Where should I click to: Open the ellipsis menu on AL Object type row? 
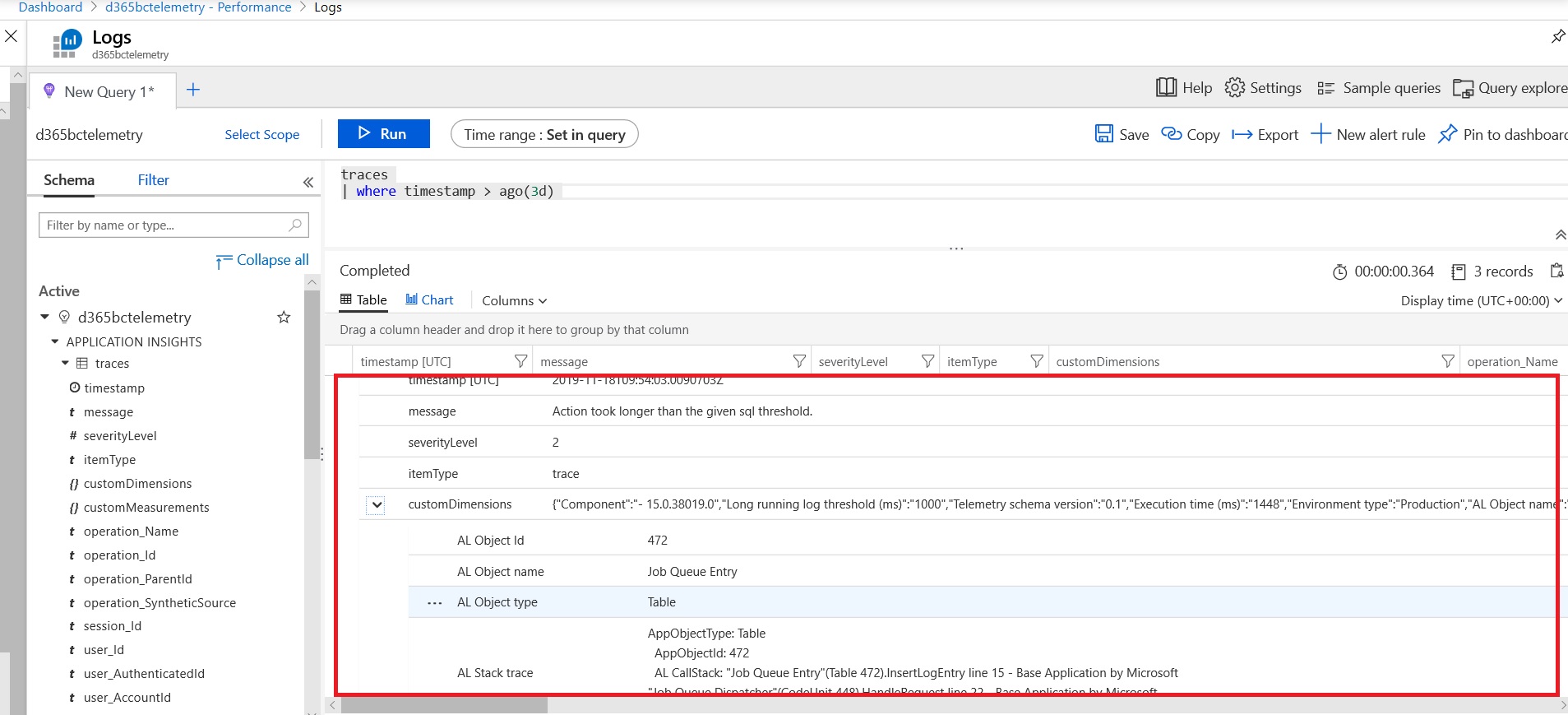pyautogui.click(x=435, y=603)
